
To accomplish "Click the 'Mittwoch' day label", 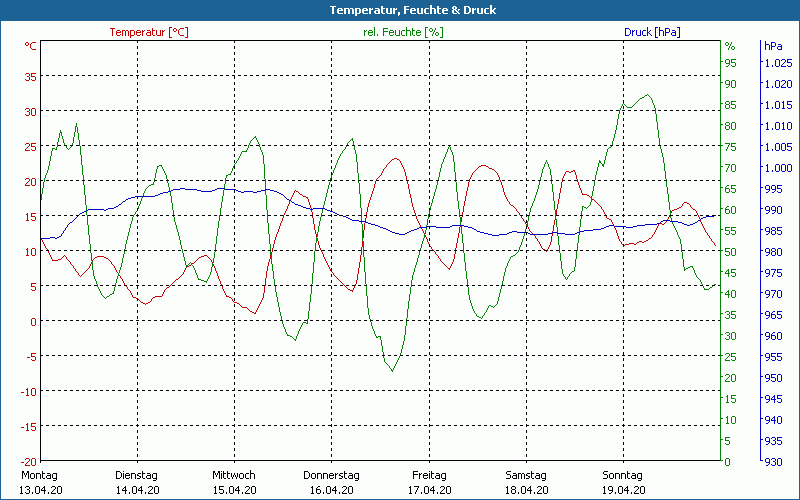I will (234, 475).
